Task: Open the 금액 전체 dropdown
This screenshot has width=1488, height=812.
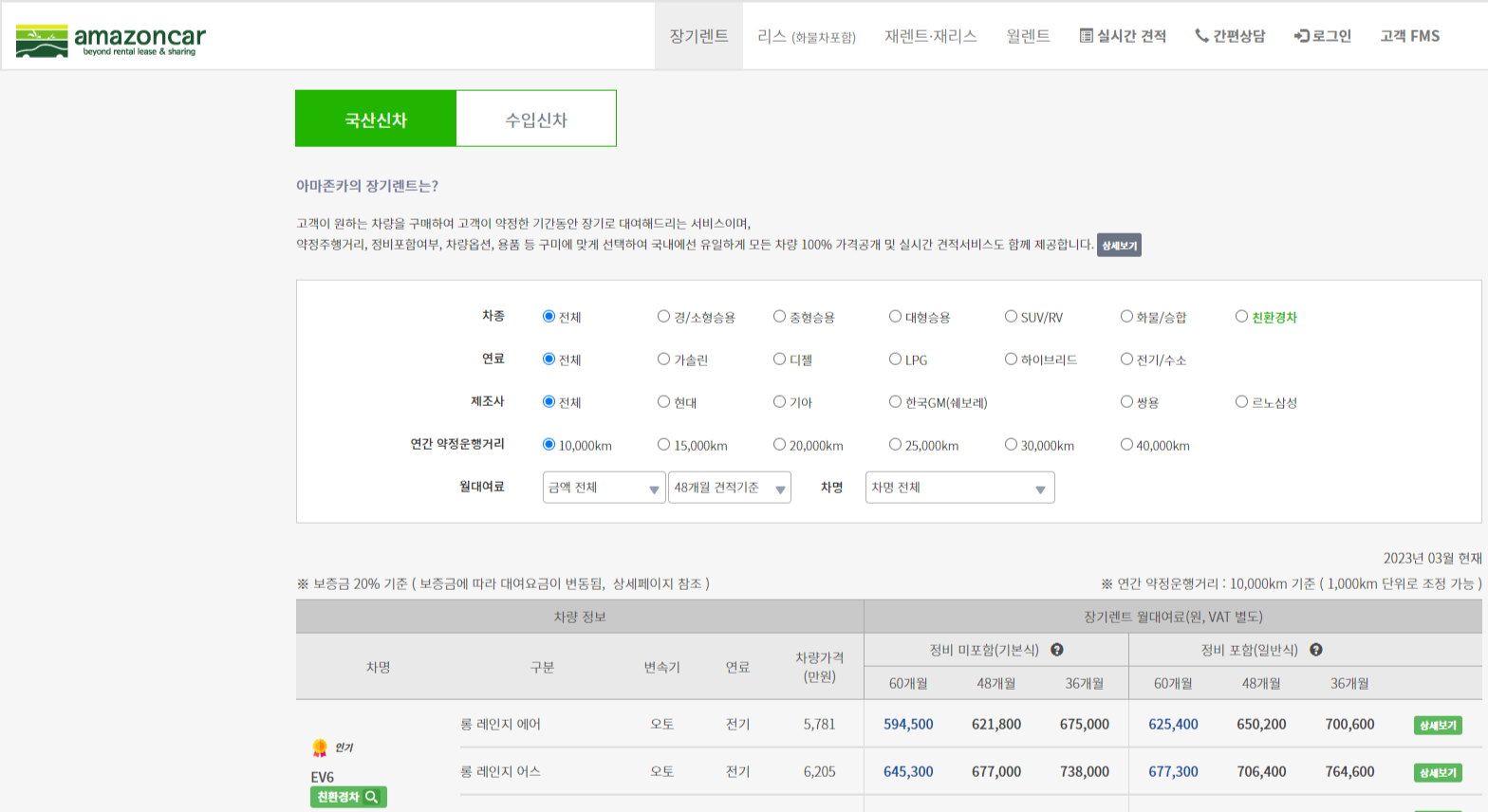Action: (x=604, y=488)
